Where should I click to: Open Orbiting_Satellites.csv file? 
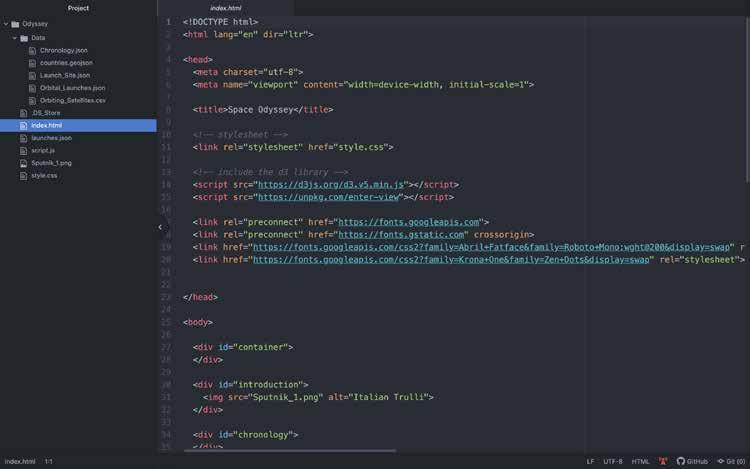pos(73,100)
